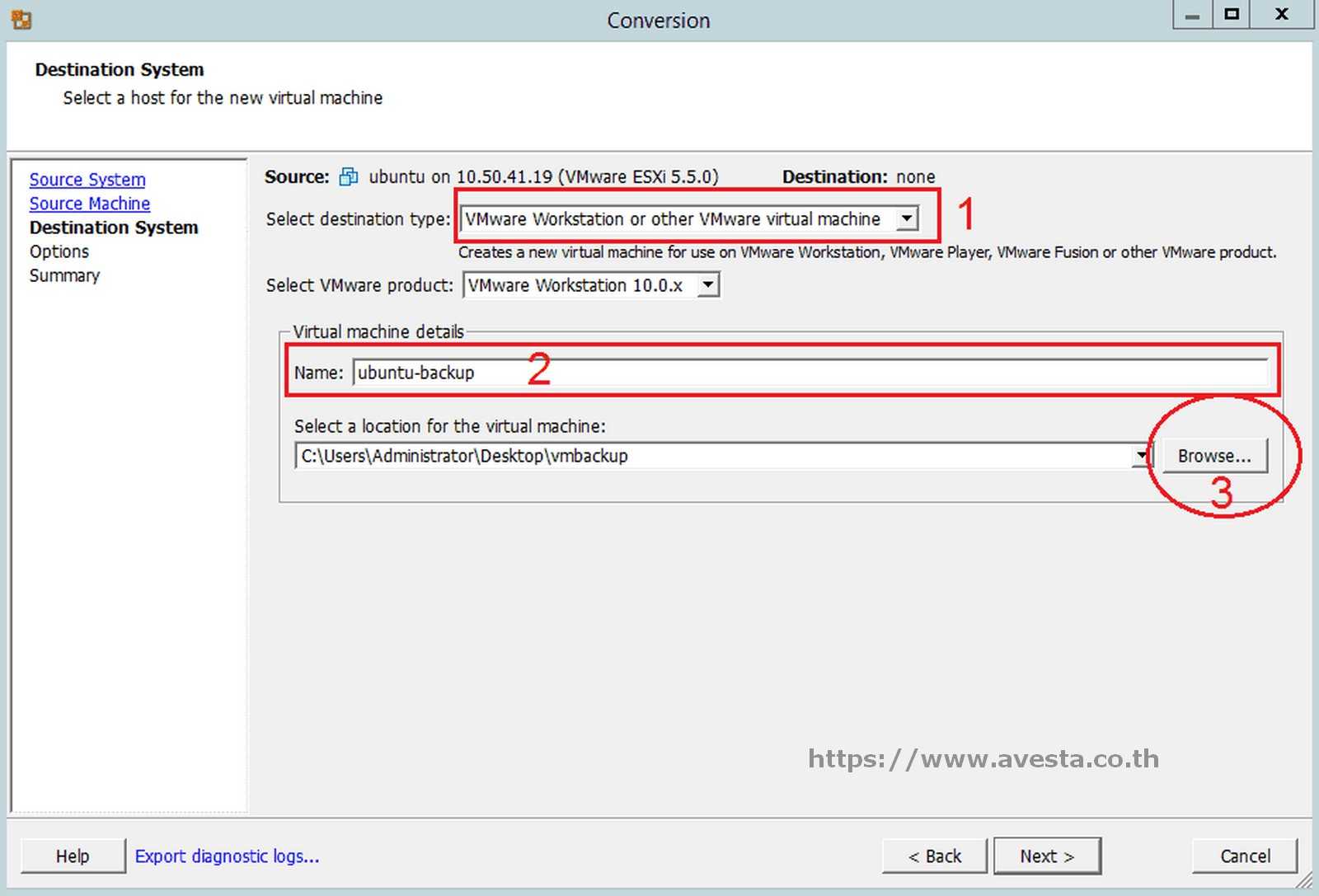Click the Next button to continue
Viewport: 1319px width, 896px height.
pos(1046,856)
